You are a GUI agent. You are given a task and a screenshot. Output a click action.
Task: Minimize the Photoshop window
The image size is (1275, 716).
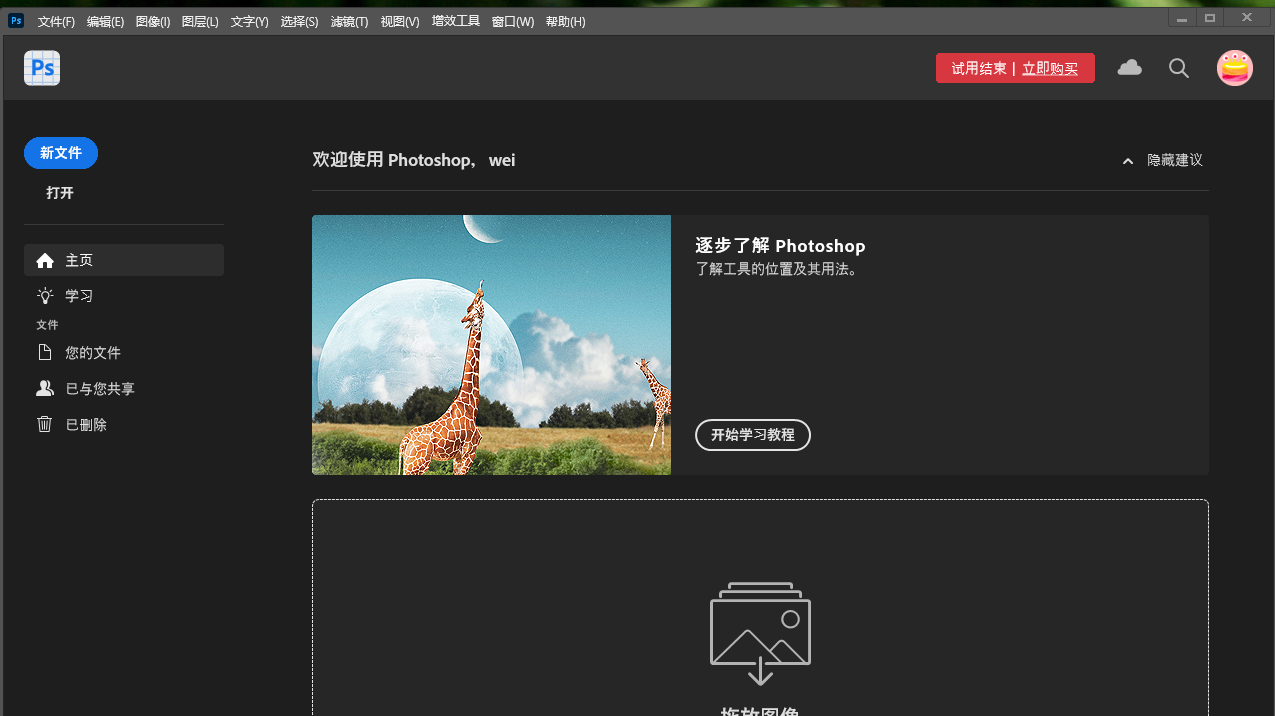(x=1183, y=18)
